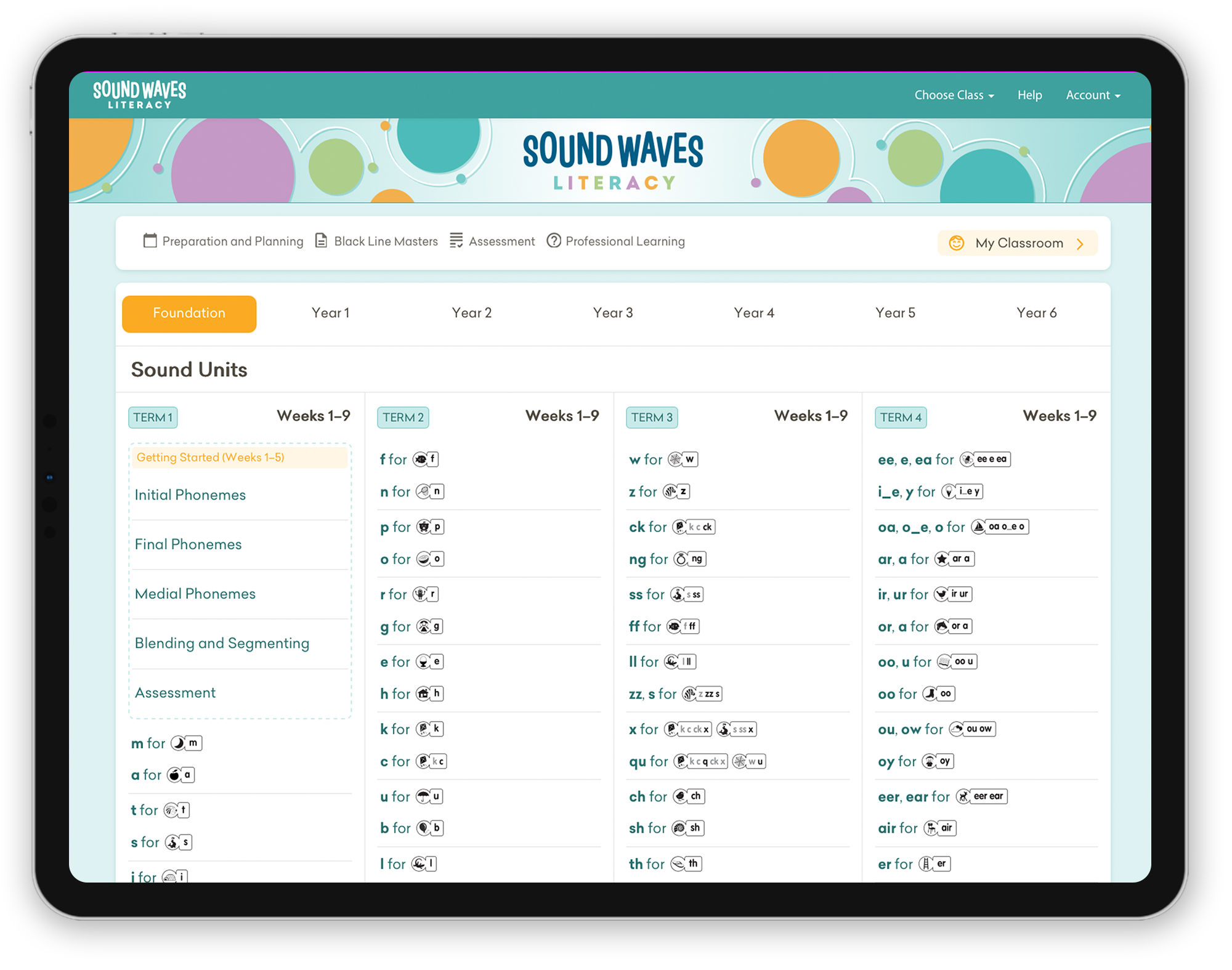Open Medial Phonemes unit
The width and height of the screenshot is (1232, 970).
[195, 594]
